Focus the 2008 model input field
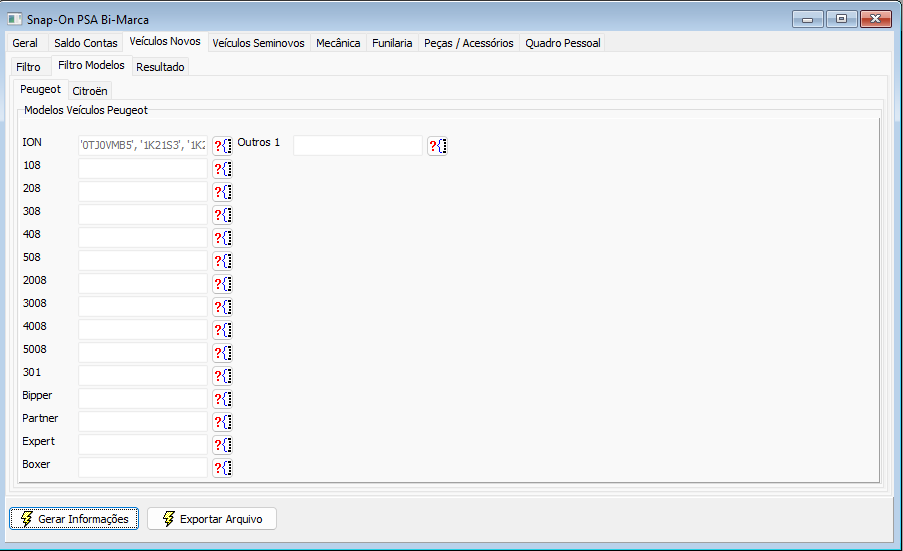 [x=143, y=284]
